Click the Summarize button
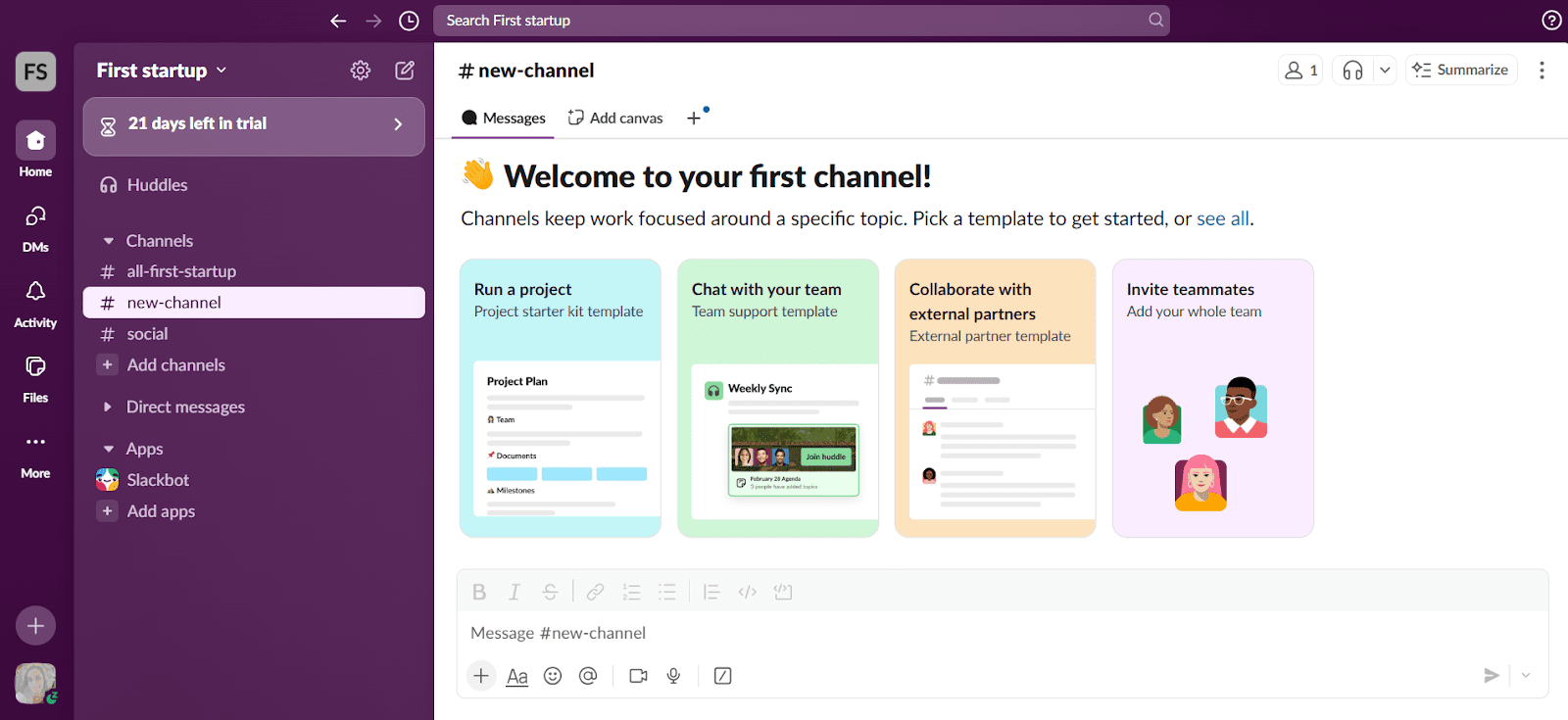1568x720 pixels. pyautogui.click(x=1461, y=71)
